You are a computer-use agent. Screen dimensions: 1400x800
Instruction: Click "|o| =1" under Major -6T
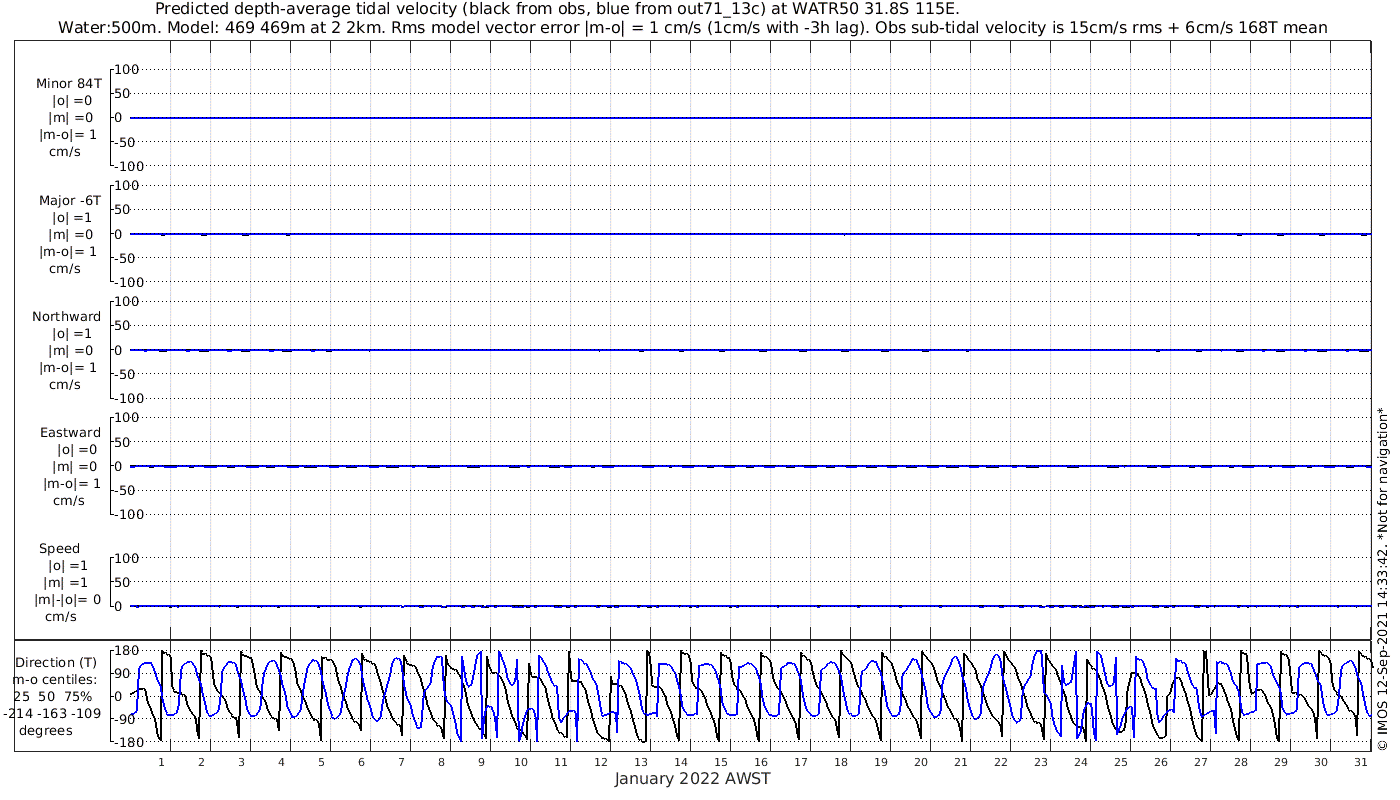(x=72, y=217)
